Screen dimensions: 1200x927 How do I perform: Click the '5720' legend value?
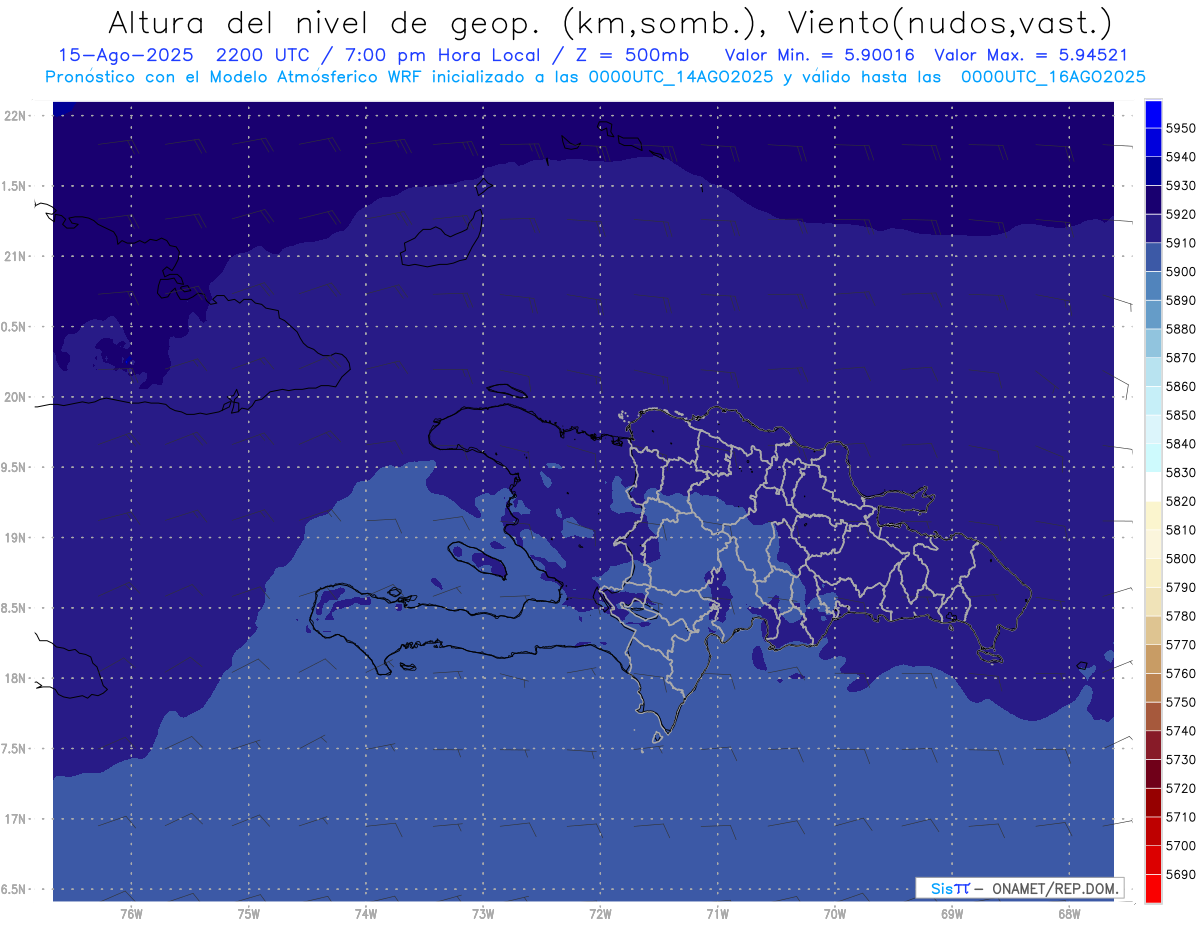(1180, 788)
